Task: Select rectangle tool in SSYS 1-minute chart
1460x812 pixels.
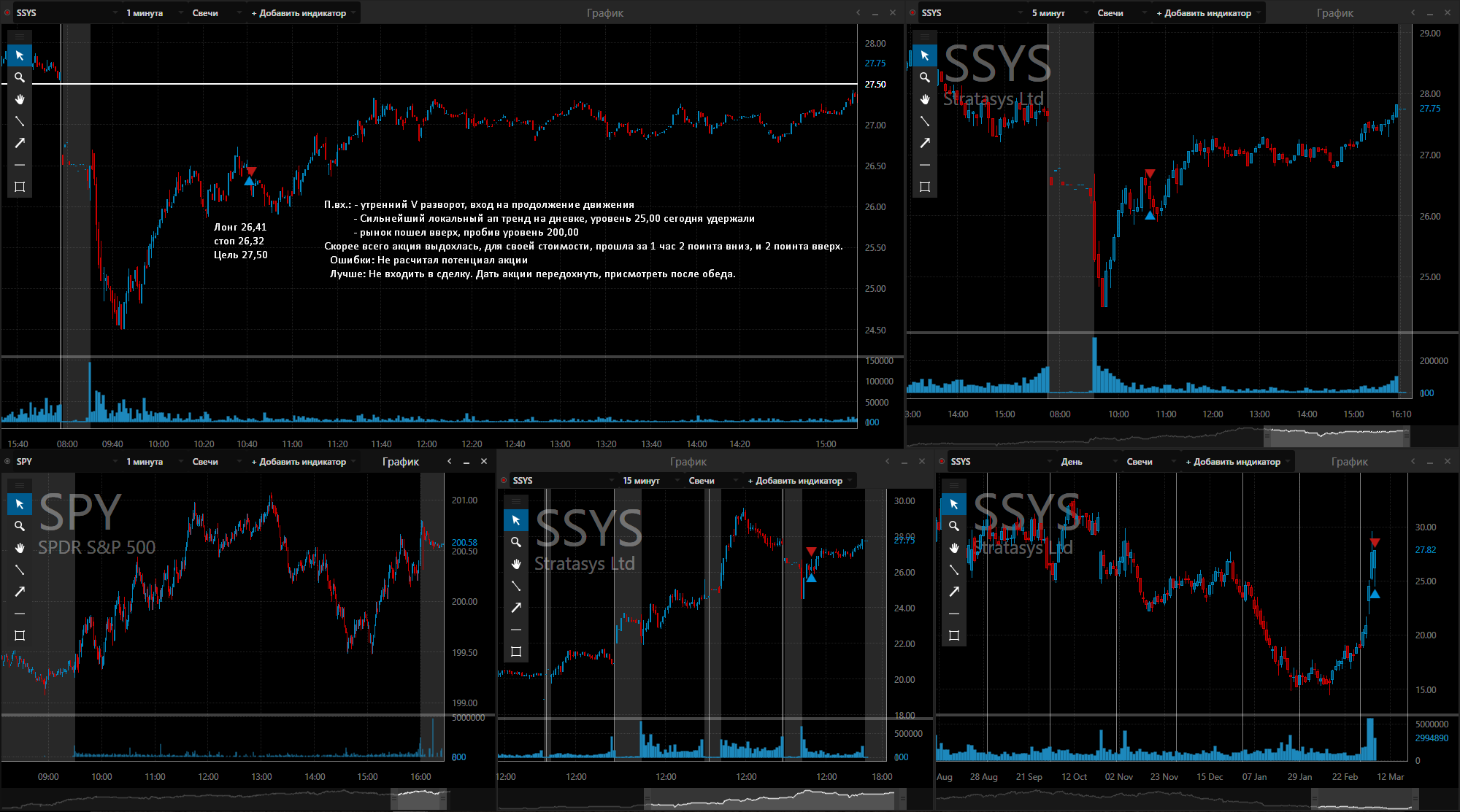Action: click(x=20, y=187)
